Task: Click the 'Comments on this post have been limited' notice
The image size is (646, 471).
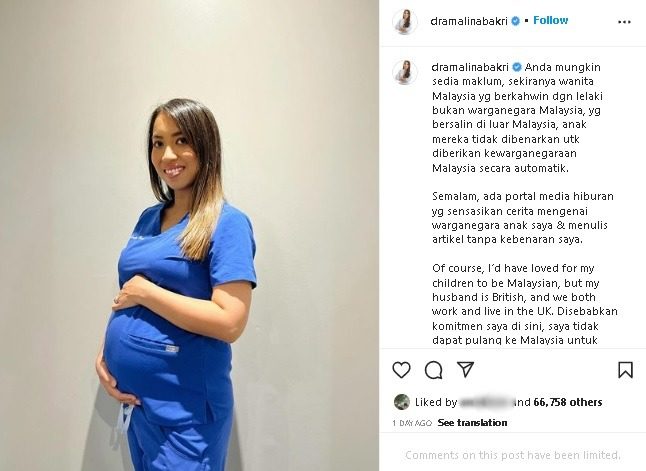Action: (513, 455)
